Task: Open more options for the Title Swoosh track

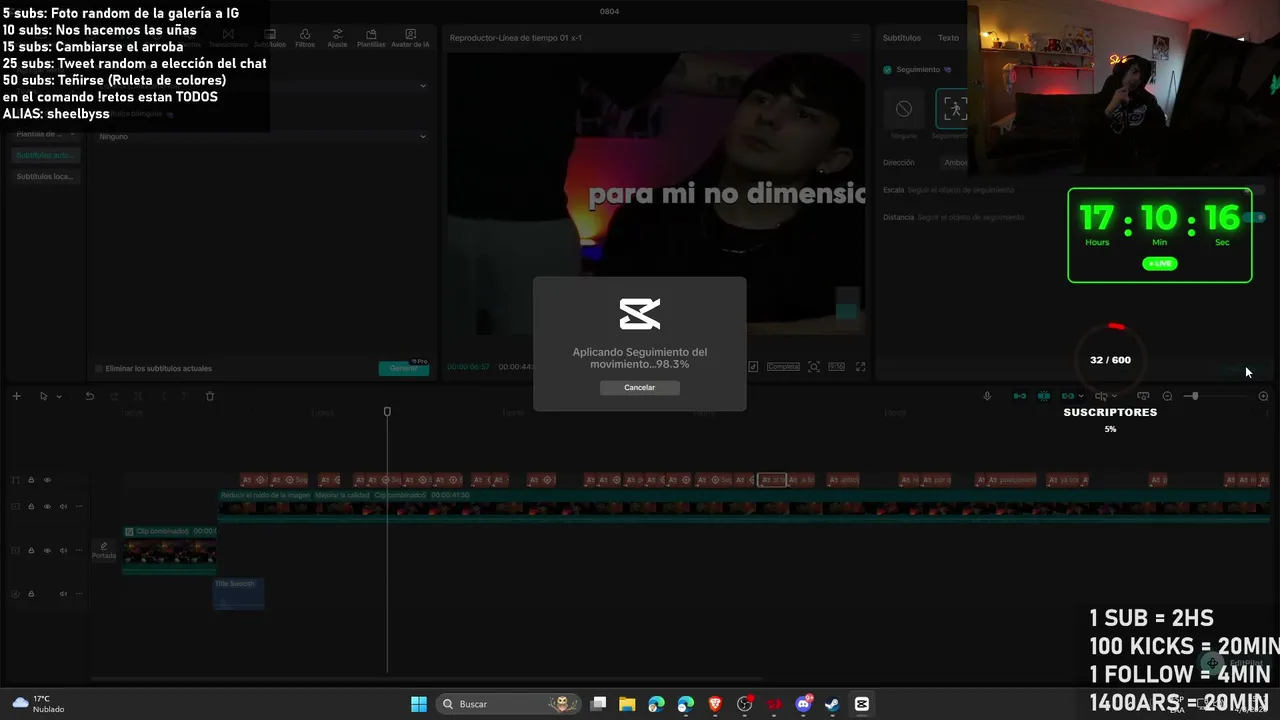Action: pyautogui.click(x=79, y=594)
